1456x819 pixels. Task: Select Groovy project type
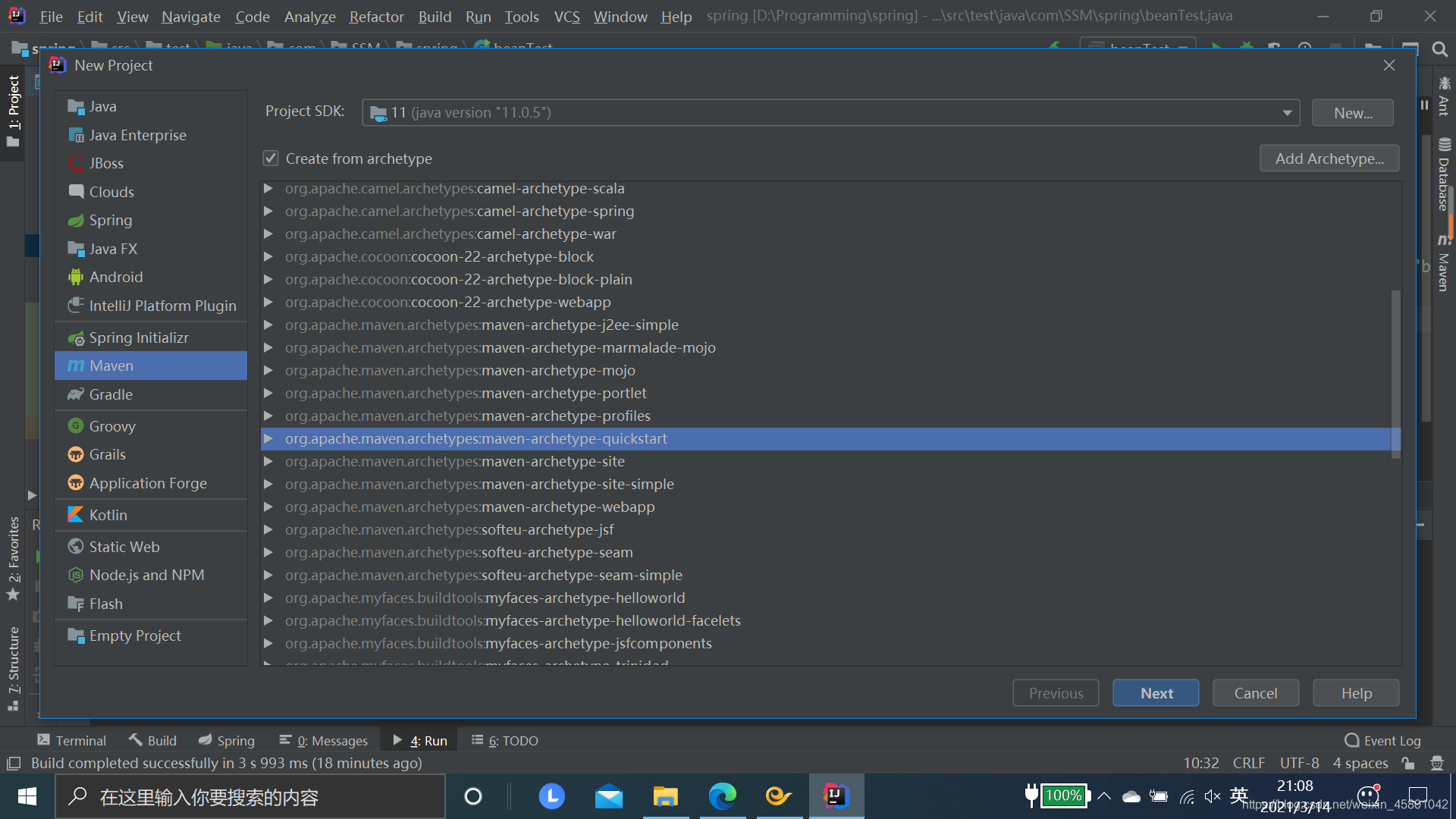click(x=151, y=426)
